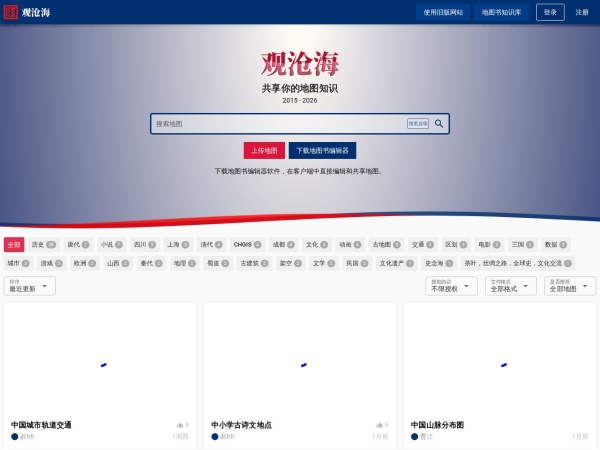Click author avatar under 中国山脉分布图

(x=415, y=436)
